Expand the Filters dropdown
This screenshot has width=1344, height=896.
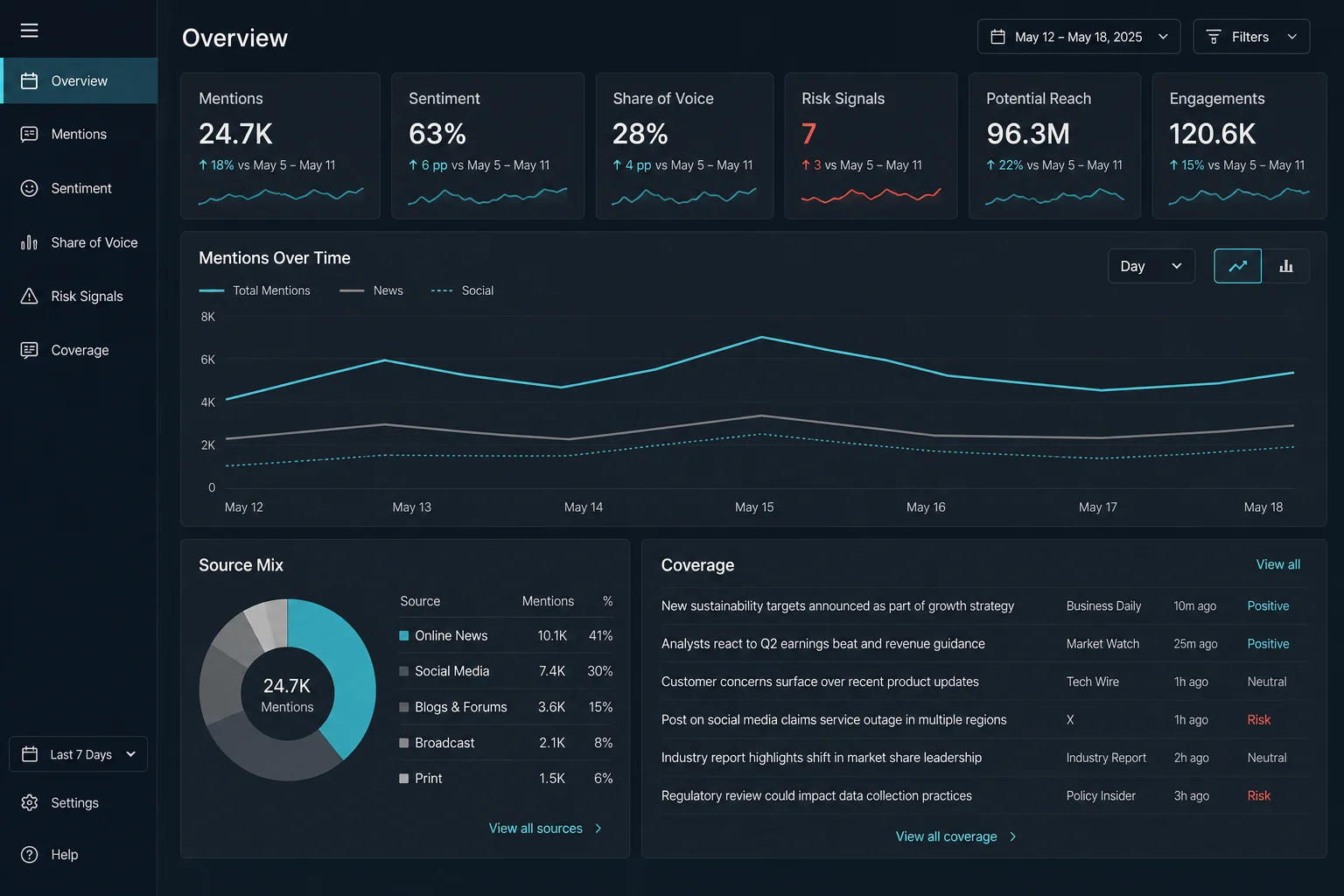tap(1251, 37)
